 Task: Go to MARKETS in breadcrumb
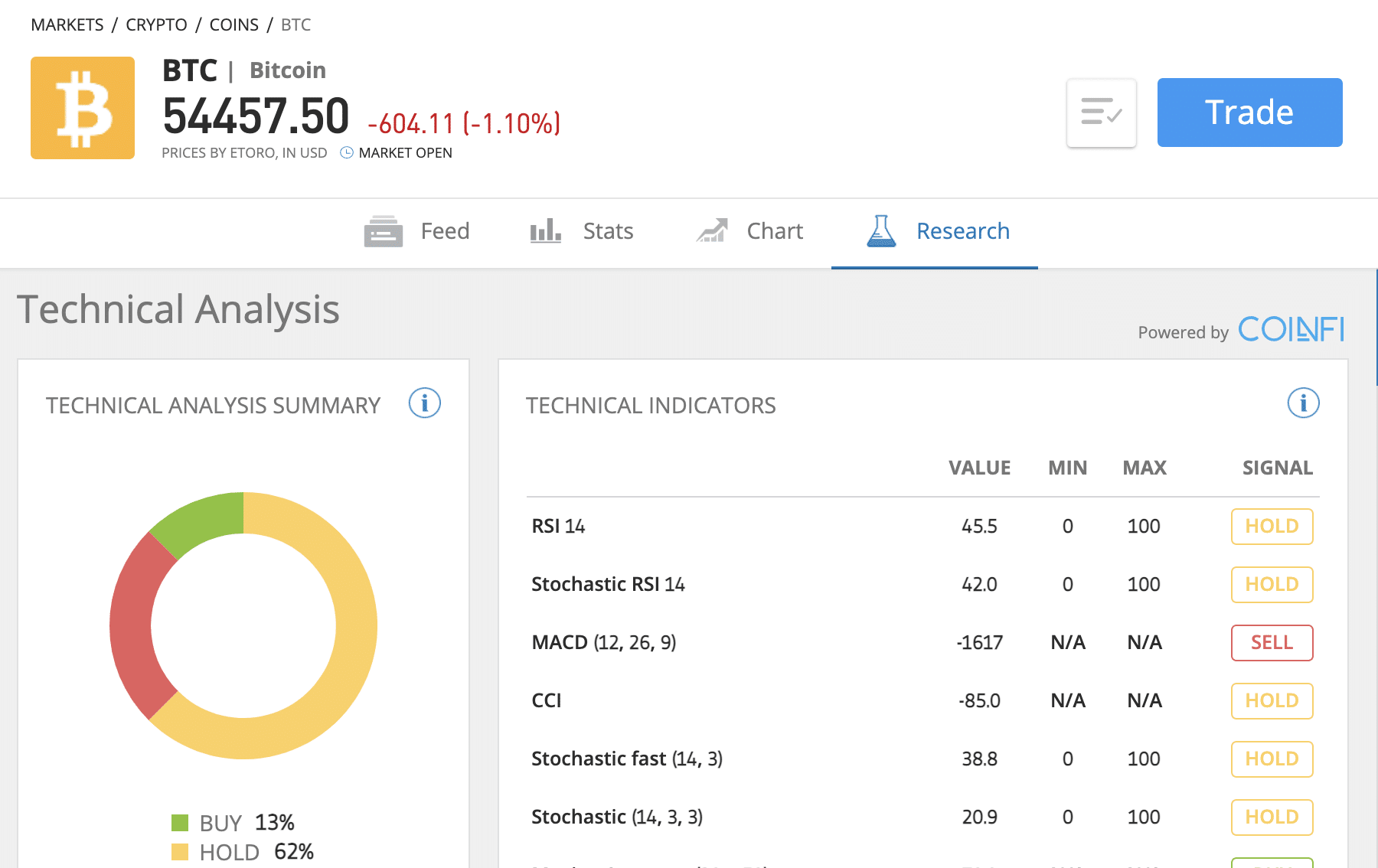pyautogui.click(x=67, y=24)
